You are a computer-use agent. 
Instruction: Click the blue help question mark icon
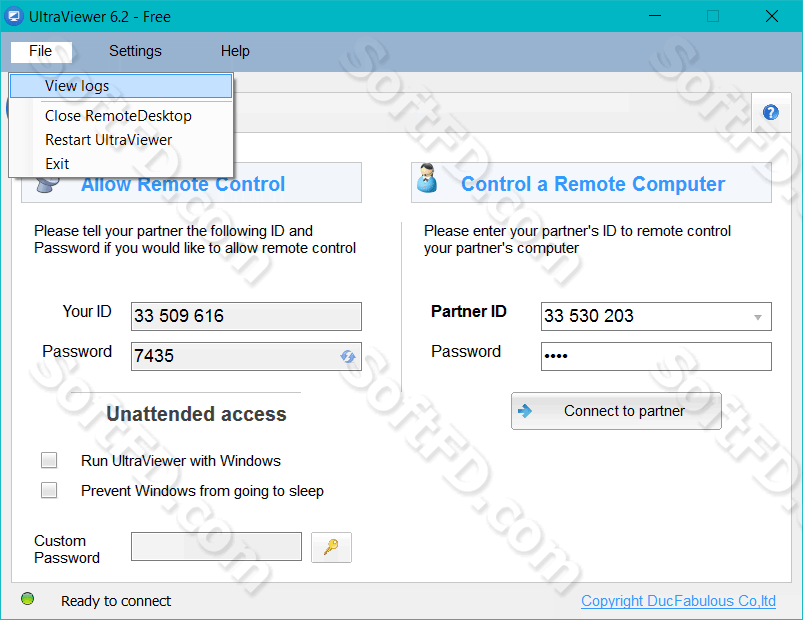click(770, 113)
